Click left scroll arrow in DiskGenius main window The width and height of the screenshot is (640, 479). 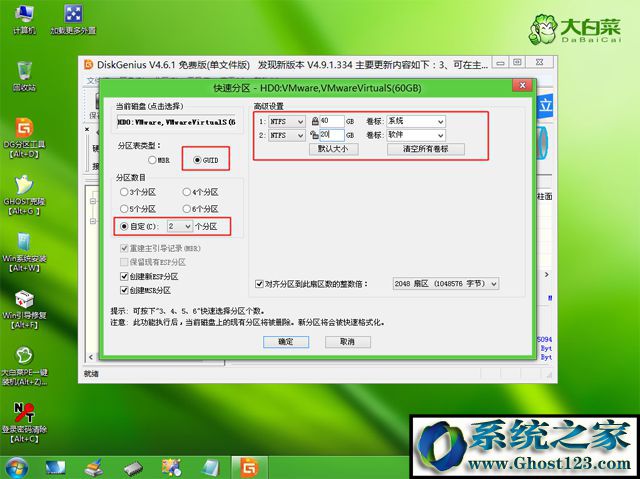point(91,357)
